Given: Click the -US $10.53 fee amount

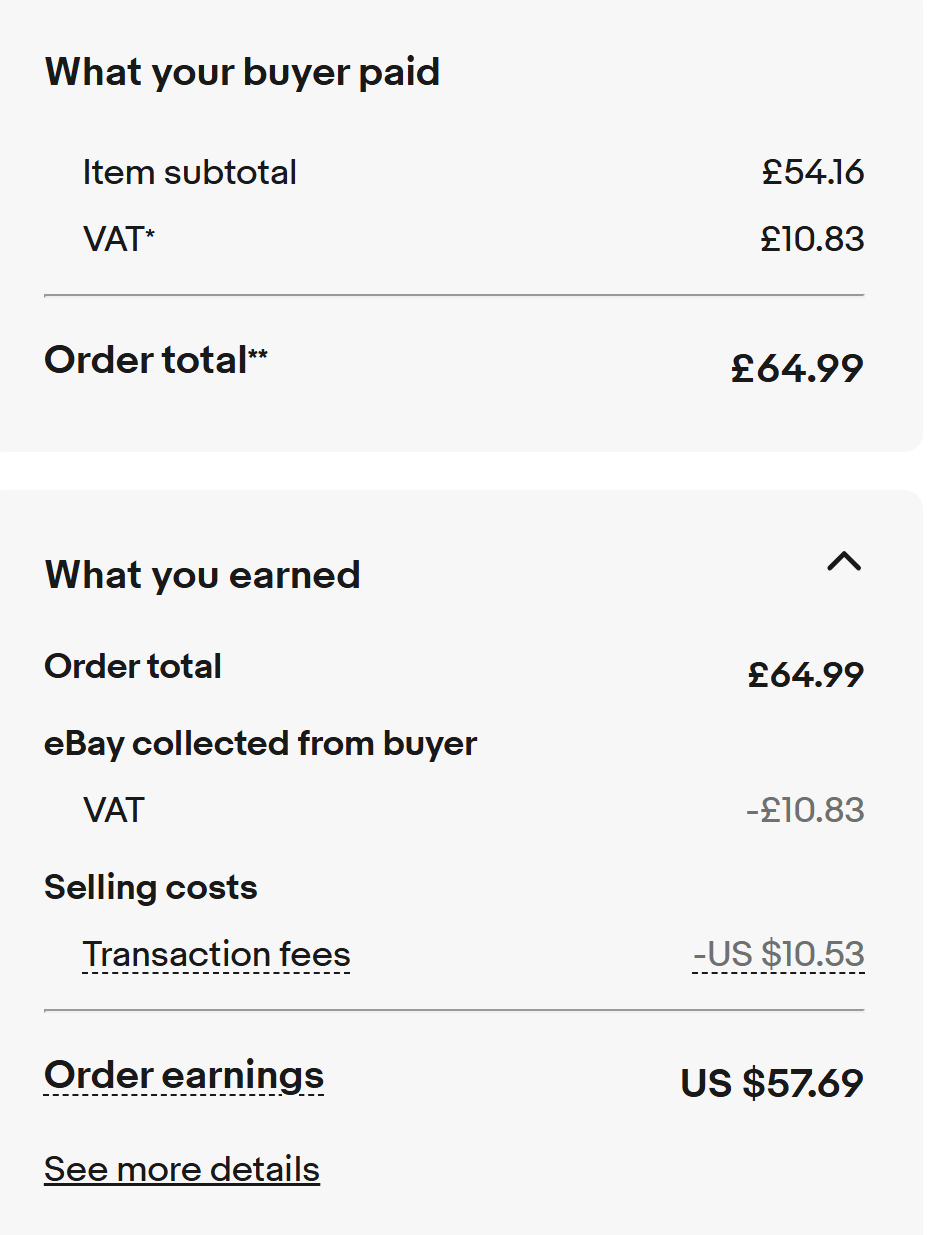Looking at the screenshot, I should coord(778,955).
